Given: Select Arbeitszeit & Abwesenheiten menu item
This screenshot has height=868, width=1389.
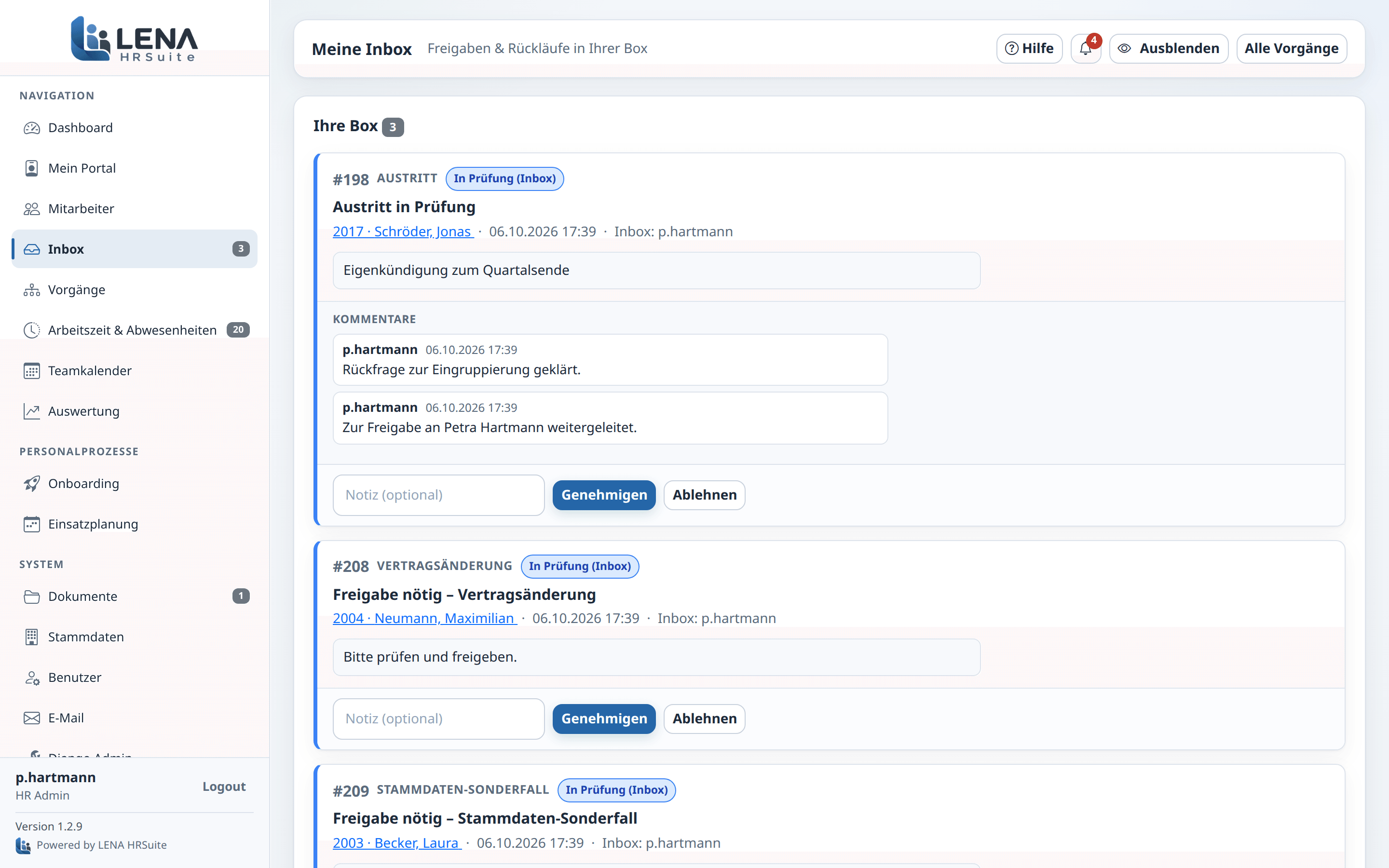Looking at the screenshot, I should (x=134, y=330).
